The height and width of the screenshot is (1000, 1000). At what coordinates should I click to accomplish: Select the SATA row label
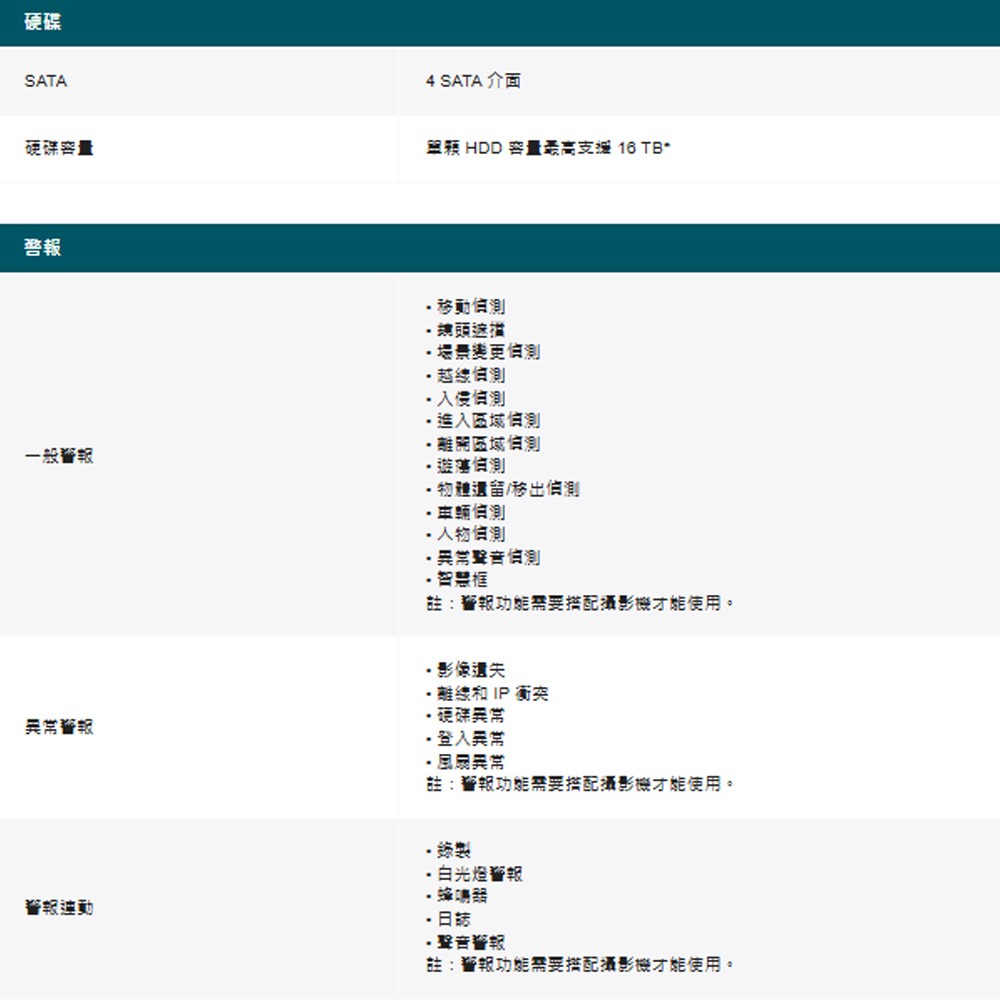point(46,81)
